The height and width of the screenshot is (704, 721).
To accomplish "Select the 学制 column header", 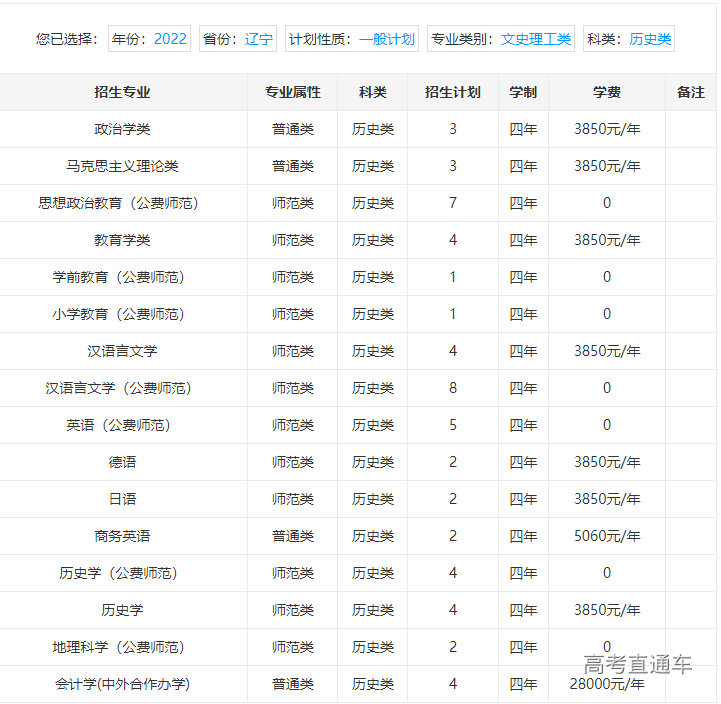I will (523, 92).
